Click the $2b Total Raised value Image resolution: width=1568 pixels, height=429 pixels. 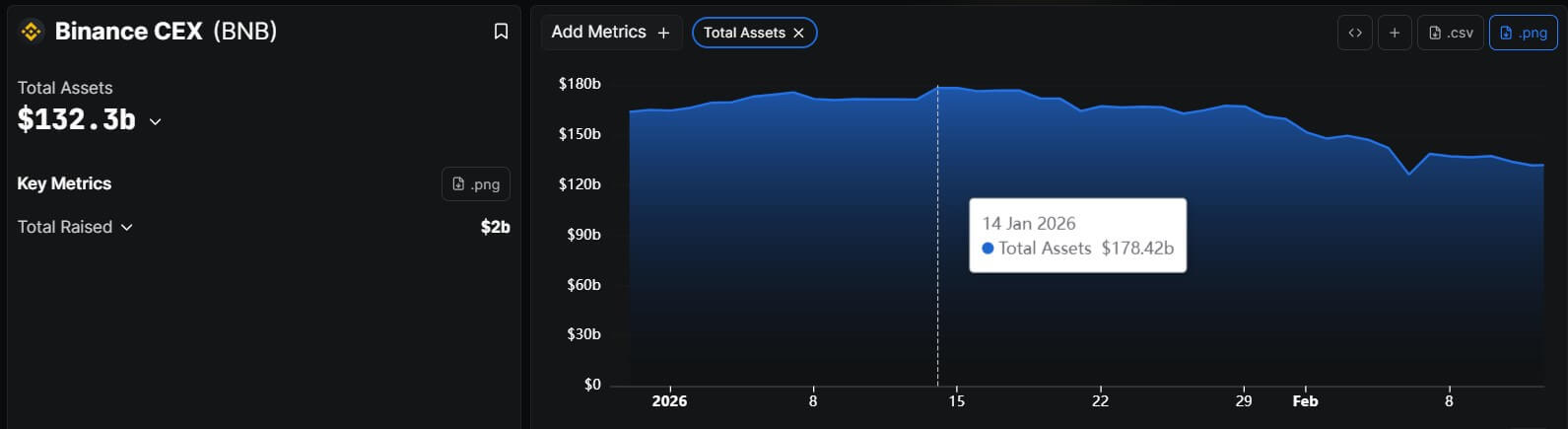point(495,227)
